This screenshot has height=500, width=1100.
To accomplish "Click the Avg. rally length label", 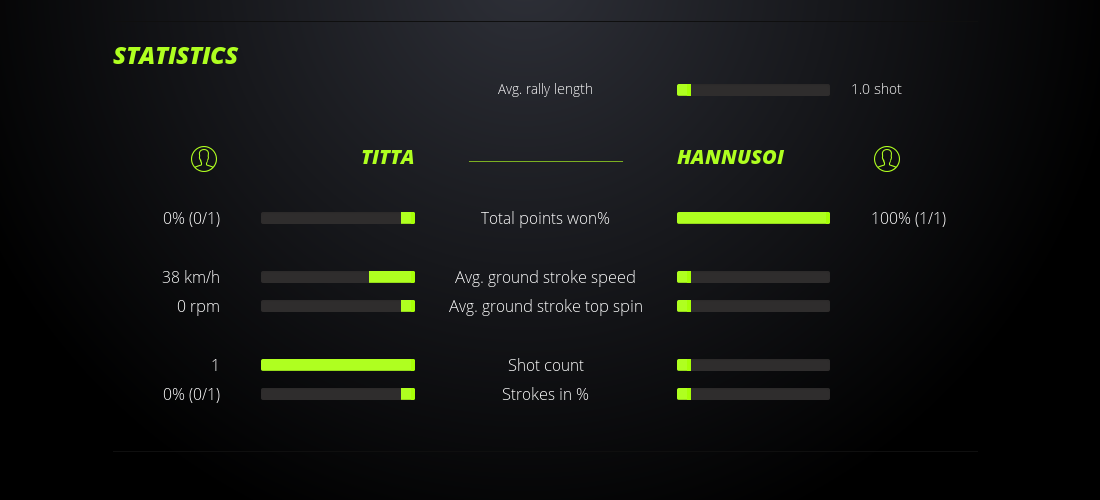I will 545,89.
